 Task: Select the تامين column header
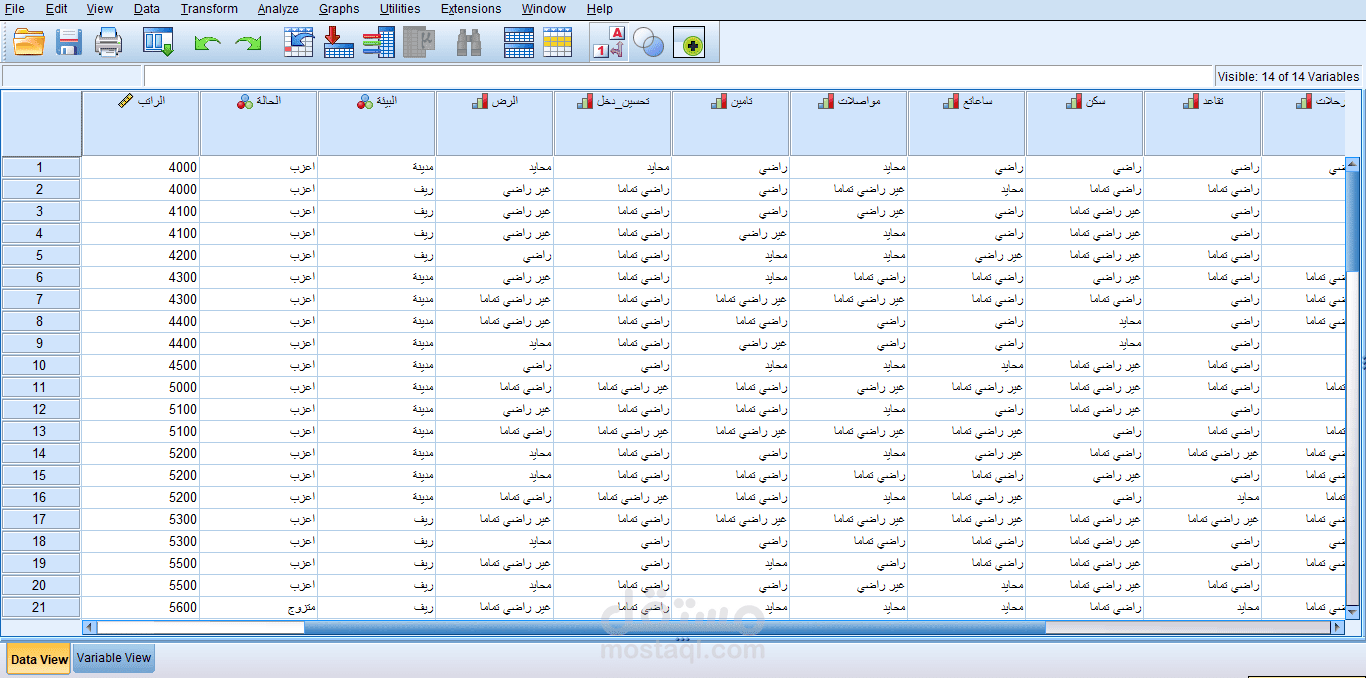tap(730, 123)
